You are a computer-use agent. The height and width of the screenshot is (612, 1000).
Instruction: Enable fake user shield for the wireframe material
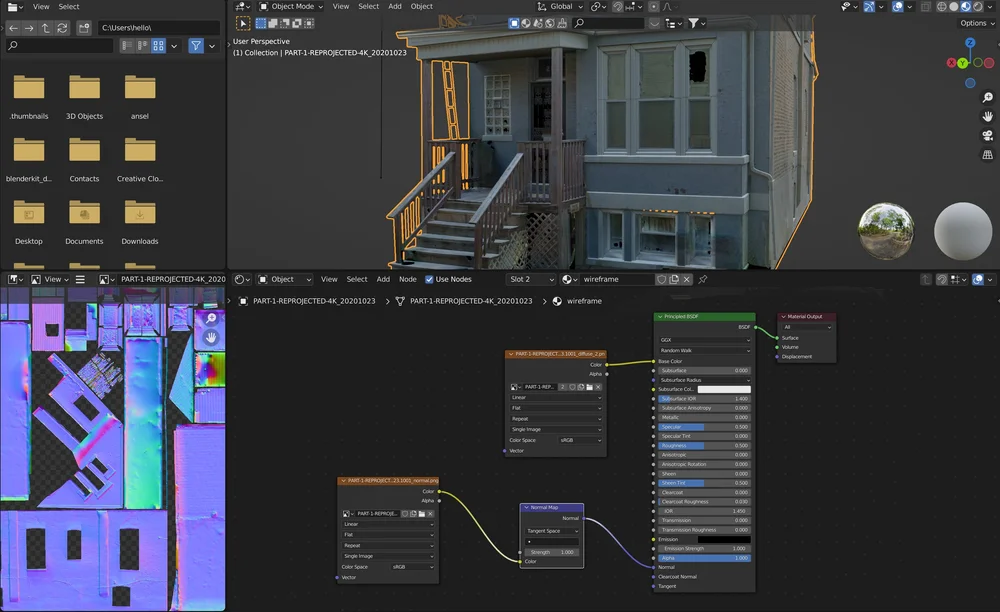pyautogui.click(x=661, y=279)
